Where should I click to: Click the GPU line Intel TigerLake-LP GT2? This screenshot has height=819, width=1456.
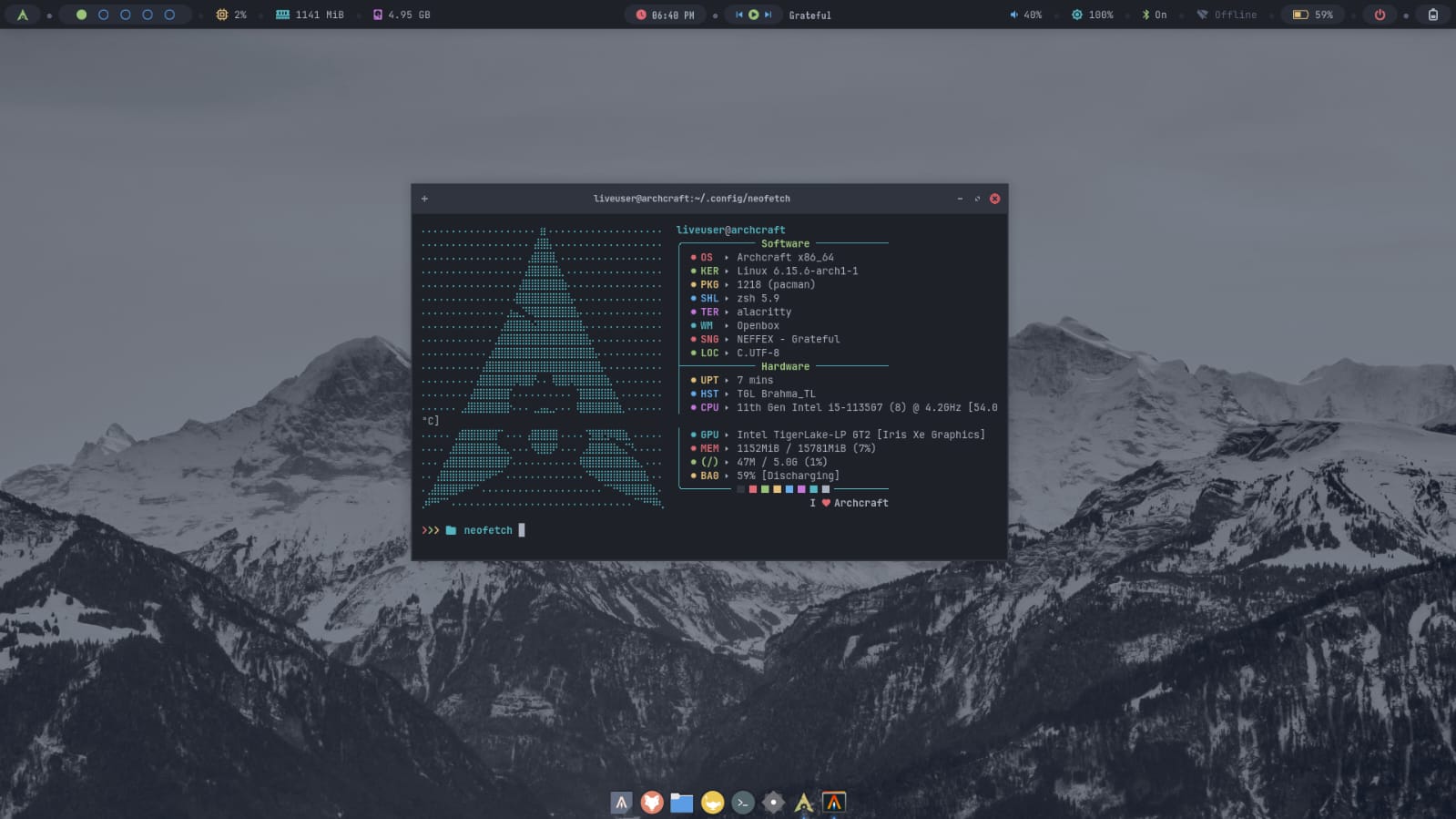(x=838, y=435)
